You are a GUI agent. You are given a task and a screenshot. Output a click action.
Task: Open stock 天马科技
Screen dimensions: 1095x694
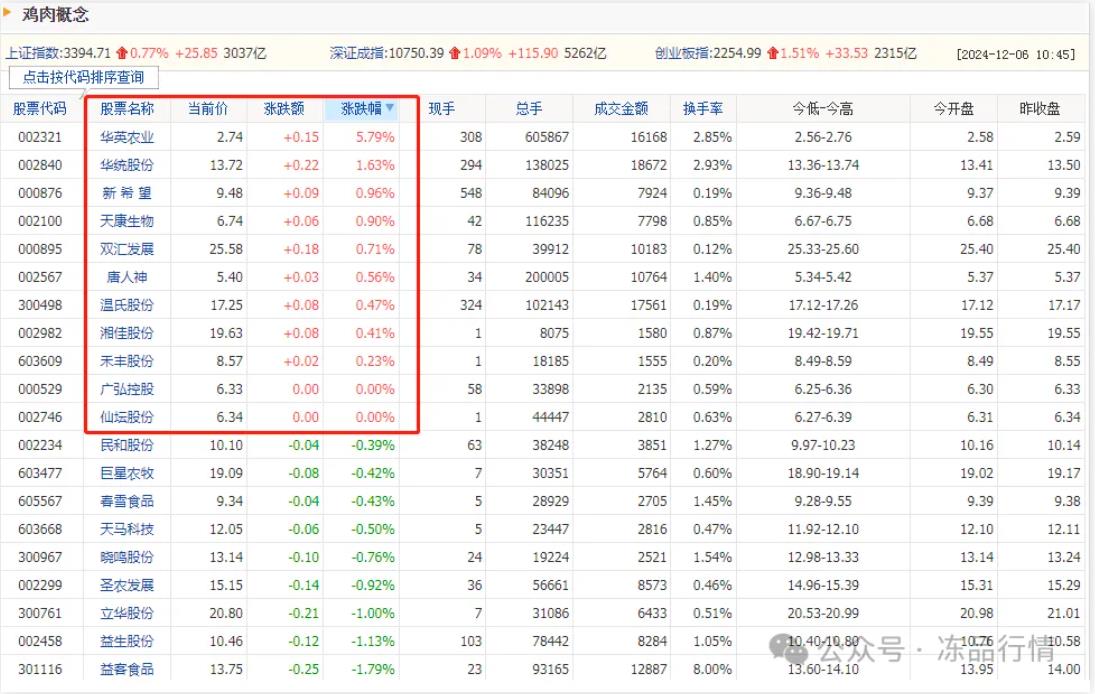point(126,529)
